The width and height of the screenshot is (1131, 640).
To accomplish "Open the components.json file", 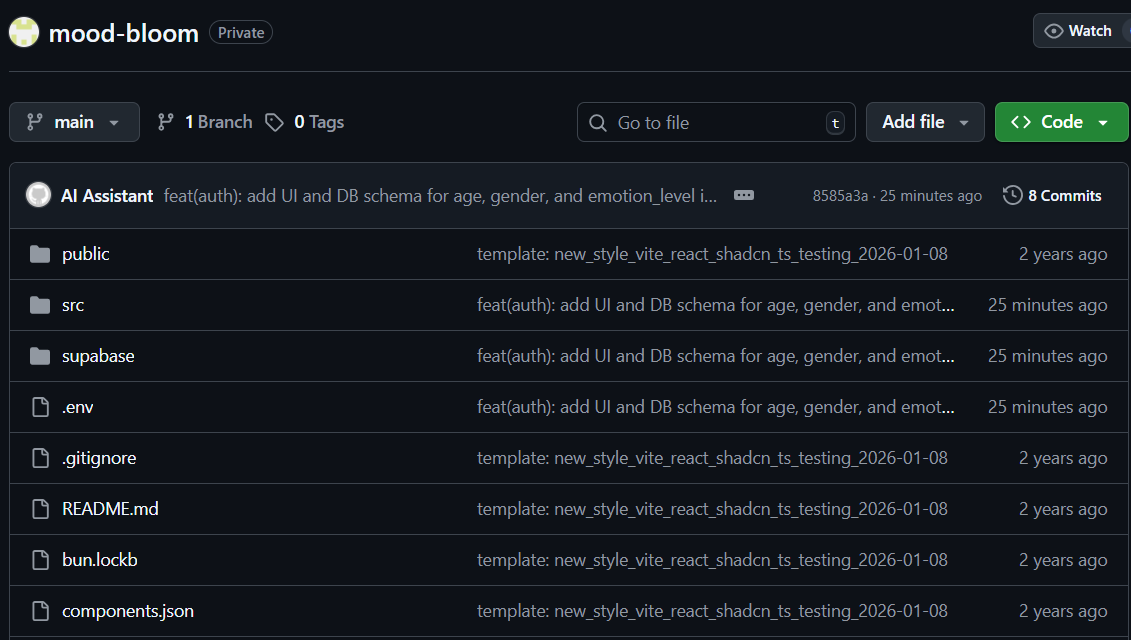I will coord(128,611).
